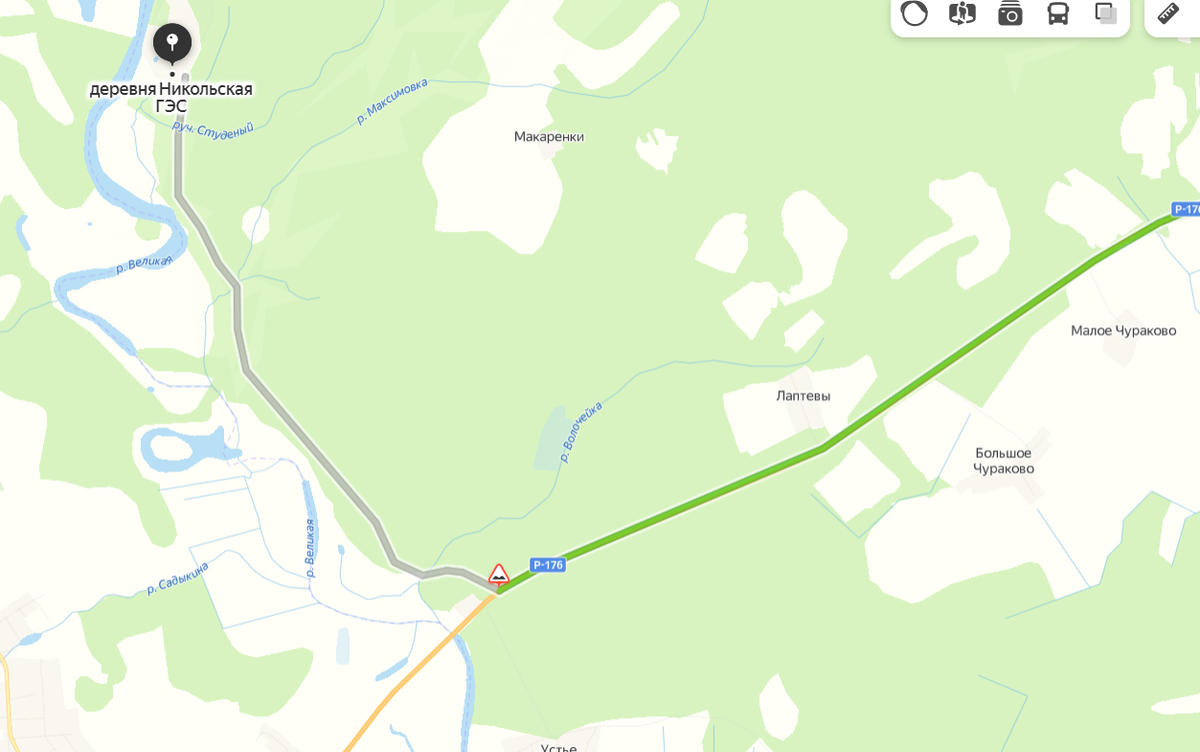Viewport: 1200px width, 752px height.
Task: Open street panoramas layer
Action: pos(962,13)
